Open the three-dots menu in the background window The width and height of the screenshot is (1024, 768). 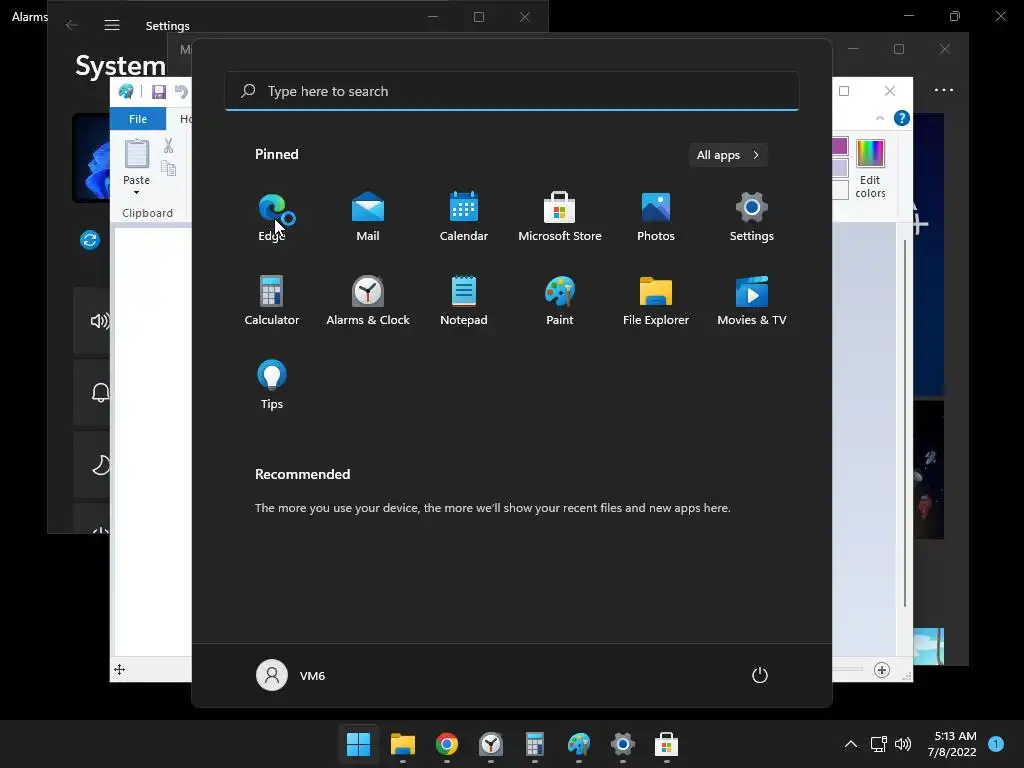click(x=944, y=90)
